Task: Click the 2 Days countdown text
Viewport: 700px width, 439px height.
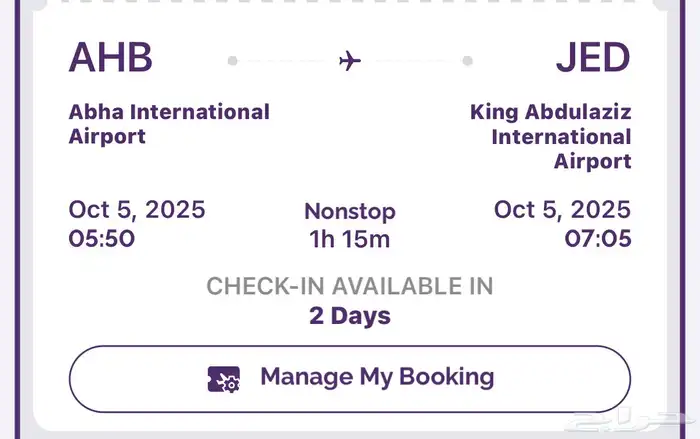Action: point(350,316)
